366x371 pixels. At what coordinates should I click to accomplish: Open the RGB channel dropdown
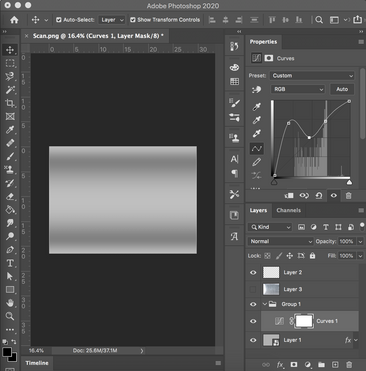(297, 89)
